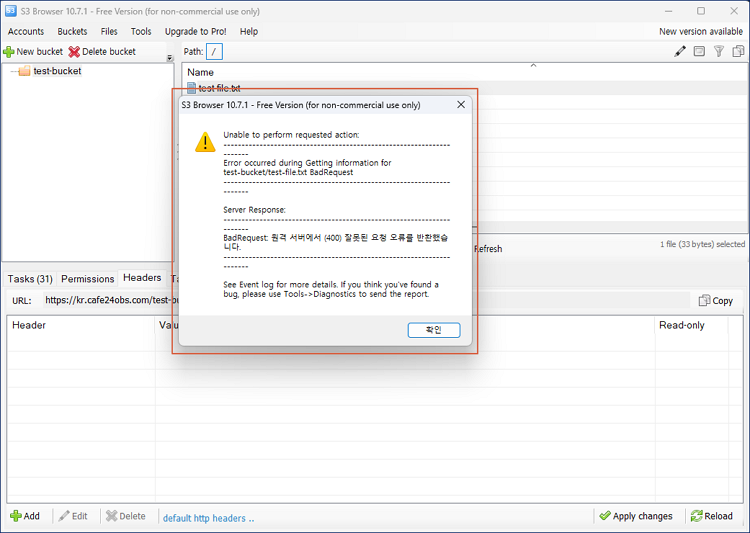The height and width of the screenshot is (533, 750).
Task: Click the Delete bucket toolbar button
Action: pos(102,52)
